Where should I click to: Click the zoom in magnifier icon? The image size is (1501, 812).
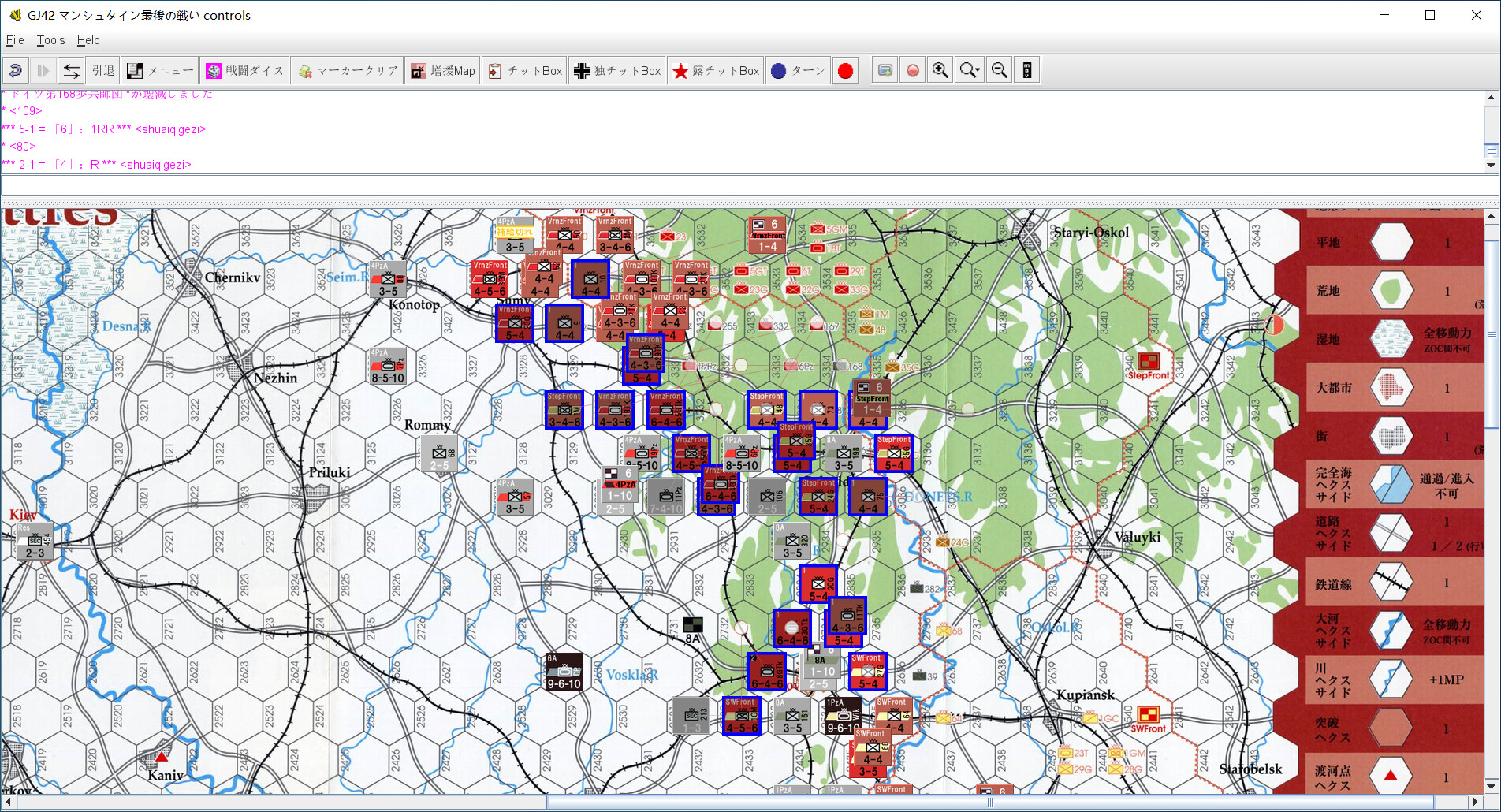pos(940,71)
